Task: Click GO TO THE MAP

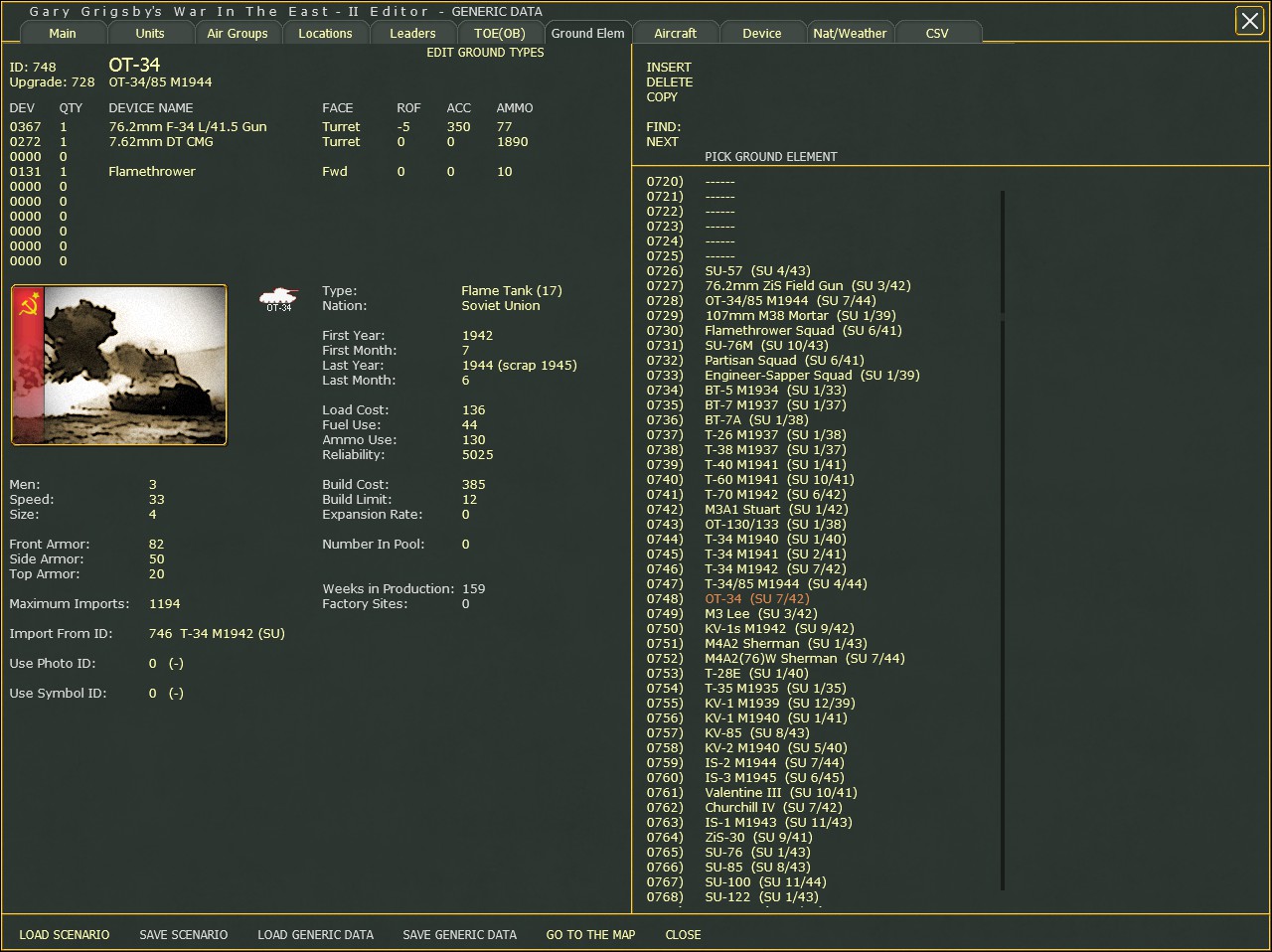Action: tap(591, 935)
